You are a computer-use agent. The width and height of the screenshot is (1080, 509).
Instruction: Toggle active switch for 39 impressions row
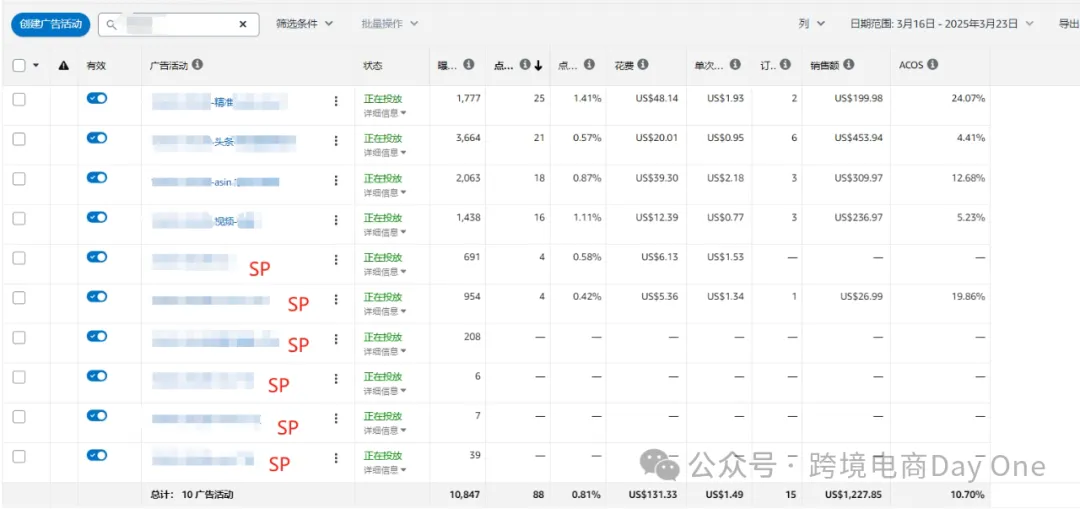[x=97, y=455]
